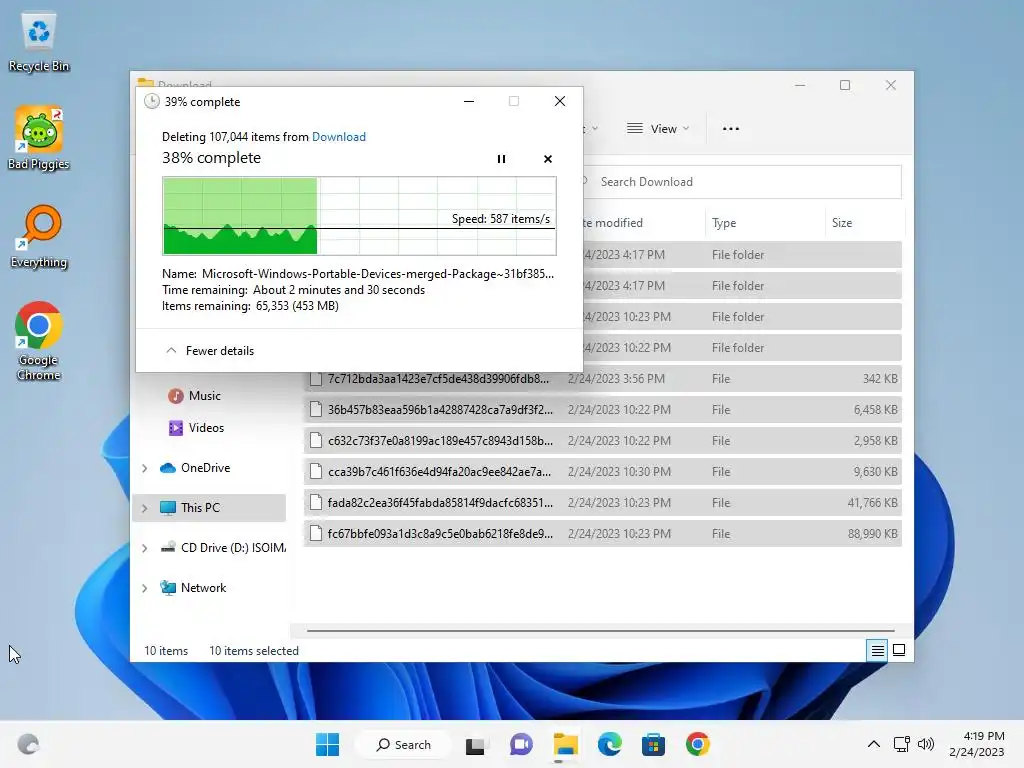Expand the This PC tree node
Screen dimensions: 1024x768
(144, 508)
